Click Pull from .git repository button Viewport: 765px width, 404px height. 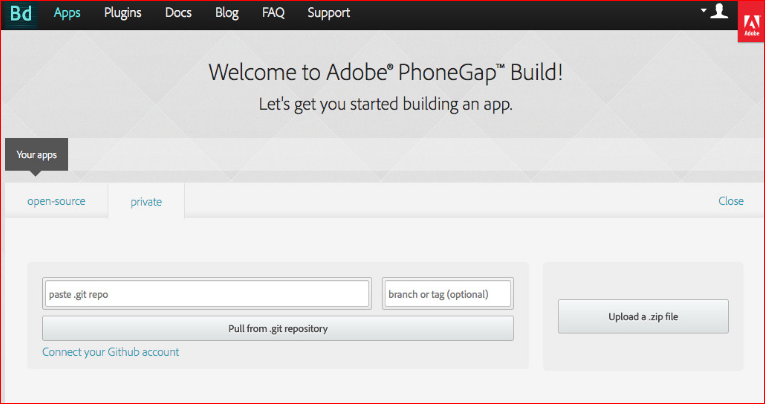point(278,328)
